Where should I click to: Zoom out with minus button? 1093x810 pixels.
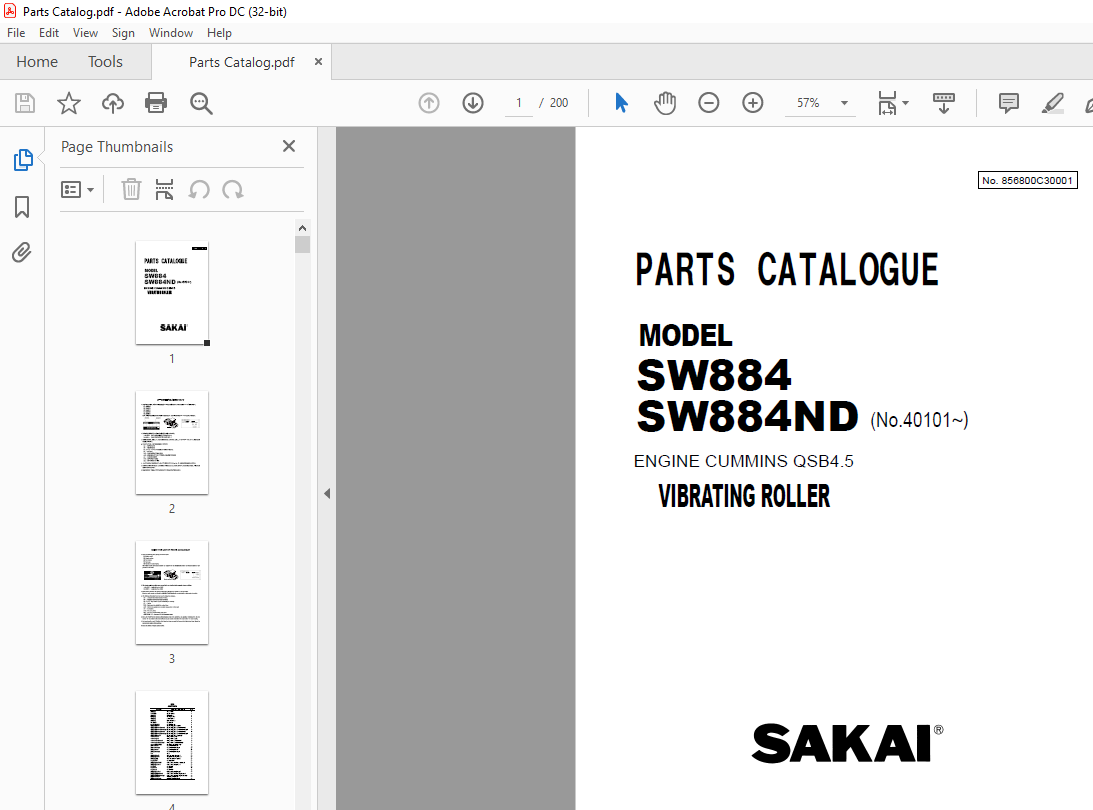[708, 103]
